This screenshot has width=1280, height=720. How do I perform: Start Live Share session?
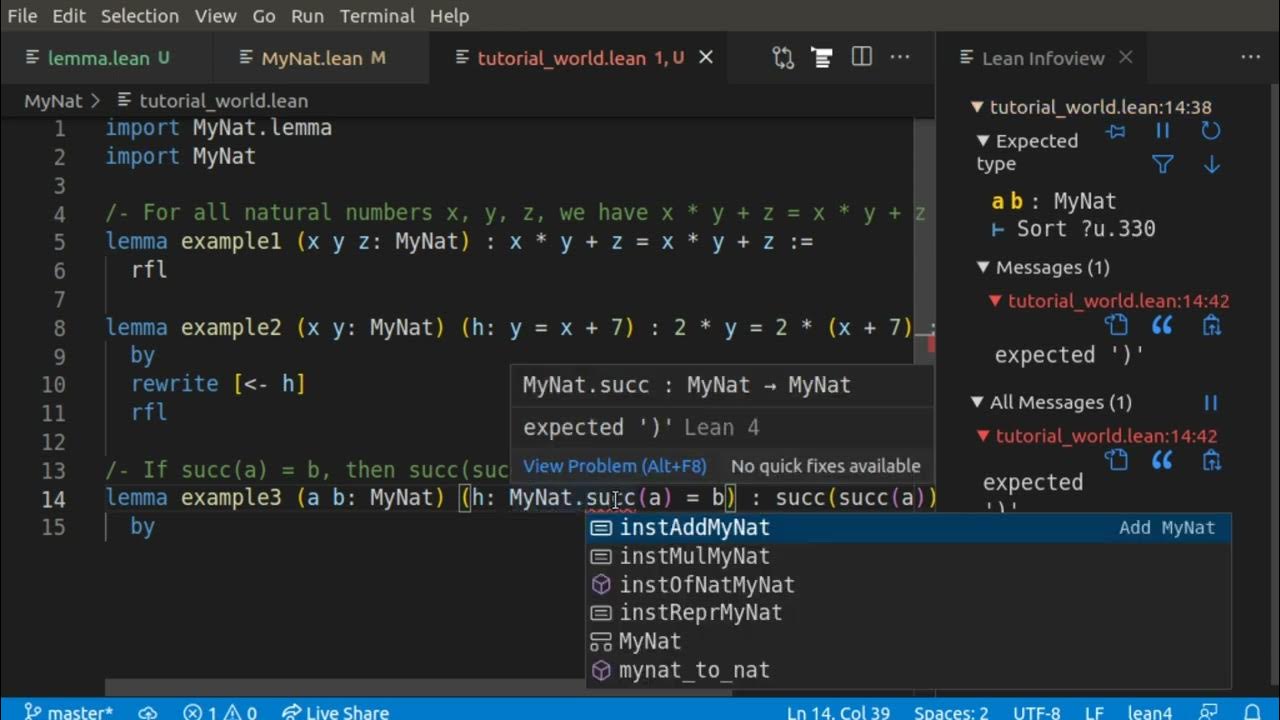click(335, 712)
